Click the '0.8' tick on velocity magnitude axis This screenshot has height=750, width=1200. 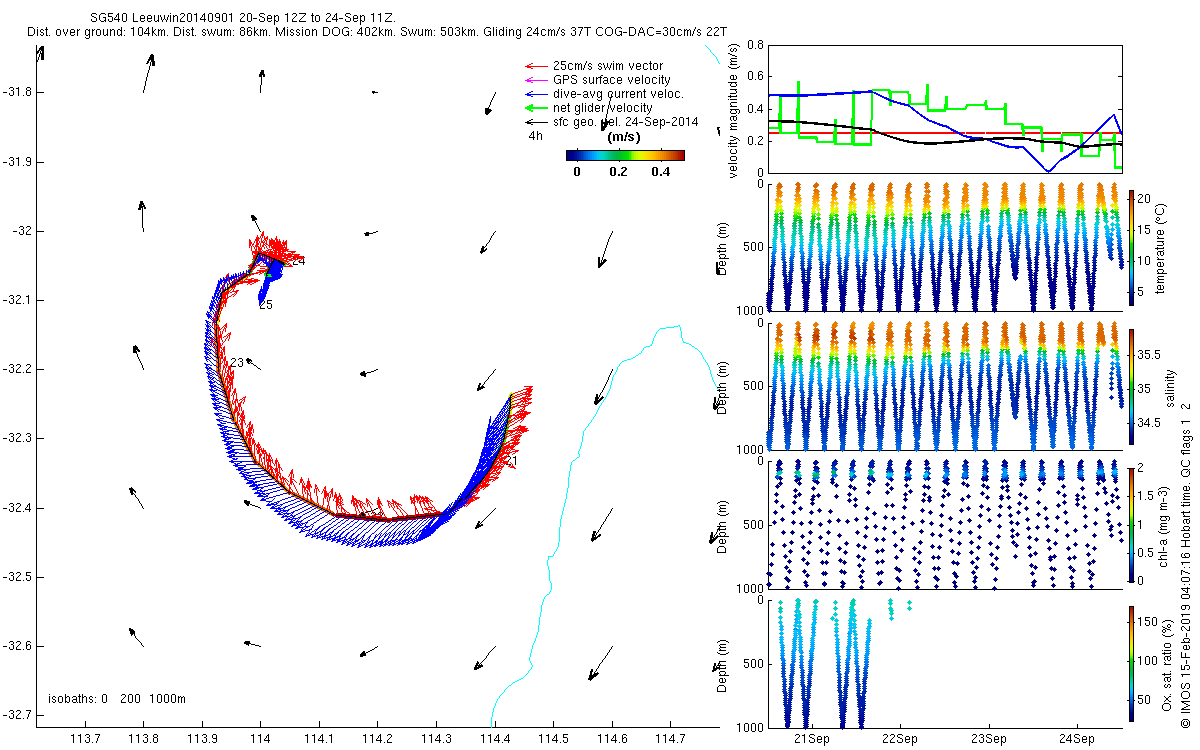point(754,45)
